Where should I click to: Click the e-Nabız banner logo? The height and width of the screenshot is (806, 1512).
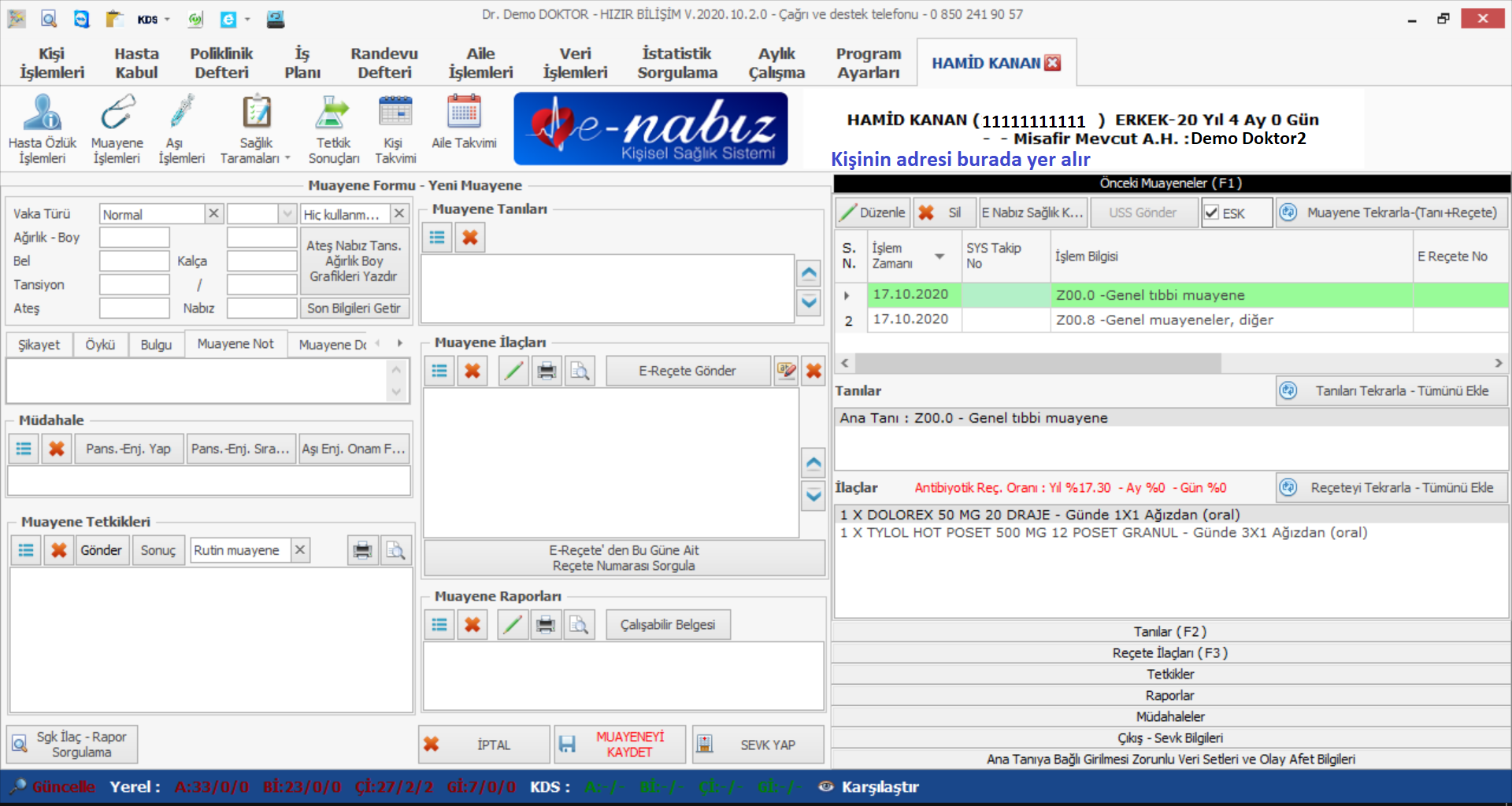(x=650, y=129)
